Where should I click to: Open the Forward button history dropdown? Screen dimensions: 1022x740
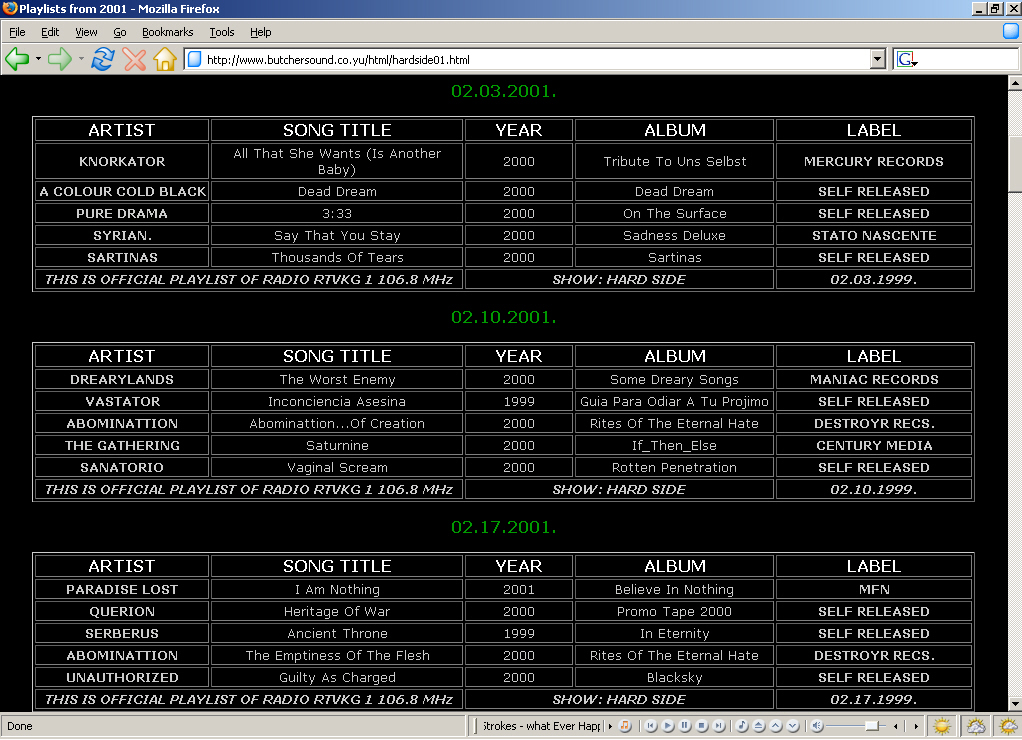[81, 59]
